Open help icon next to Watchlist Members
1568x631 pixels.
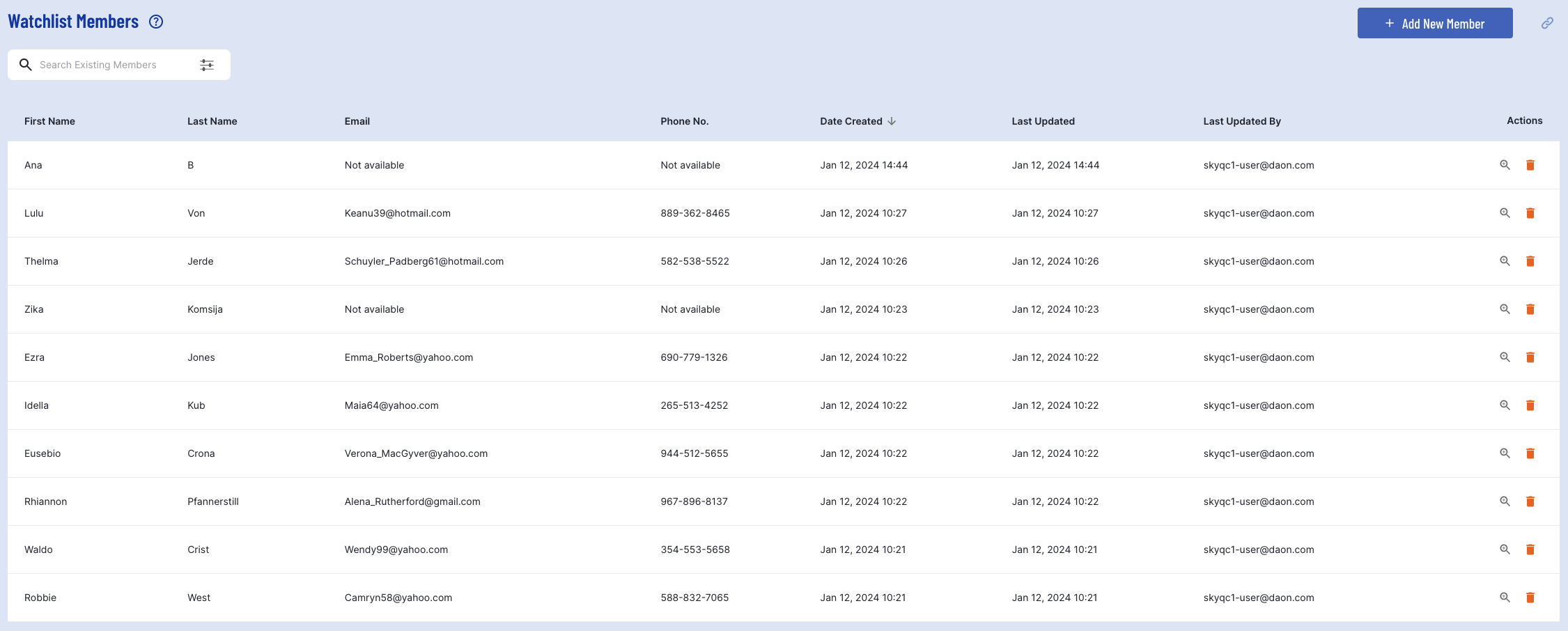coord(156,22)
